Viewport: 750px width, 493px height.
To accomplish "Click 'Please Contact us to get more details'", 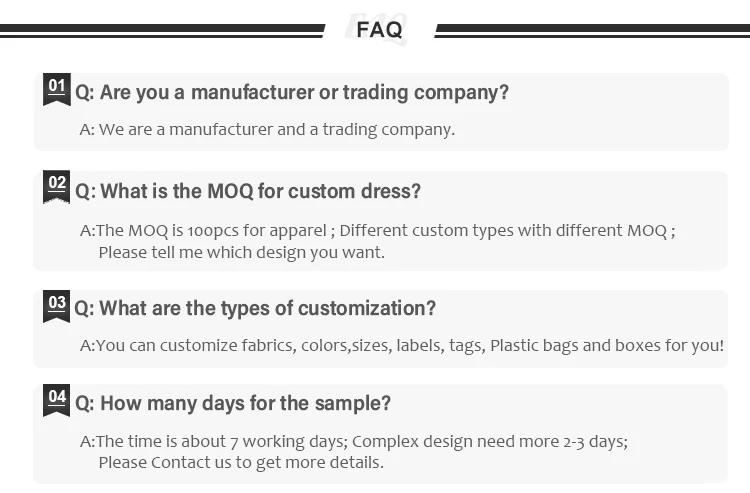I will [240, 462].
